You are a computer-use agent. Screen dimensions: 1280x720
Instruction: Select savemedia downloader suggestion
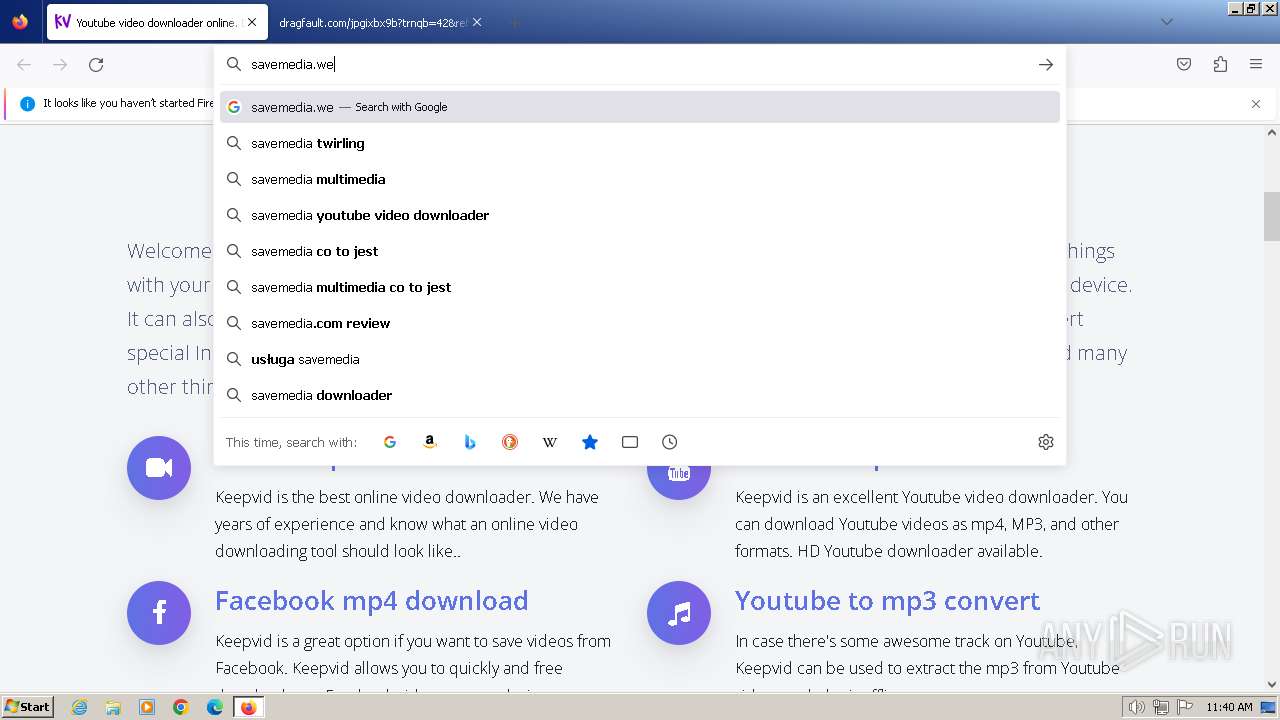pyautogui.click(x=640, y=395)
